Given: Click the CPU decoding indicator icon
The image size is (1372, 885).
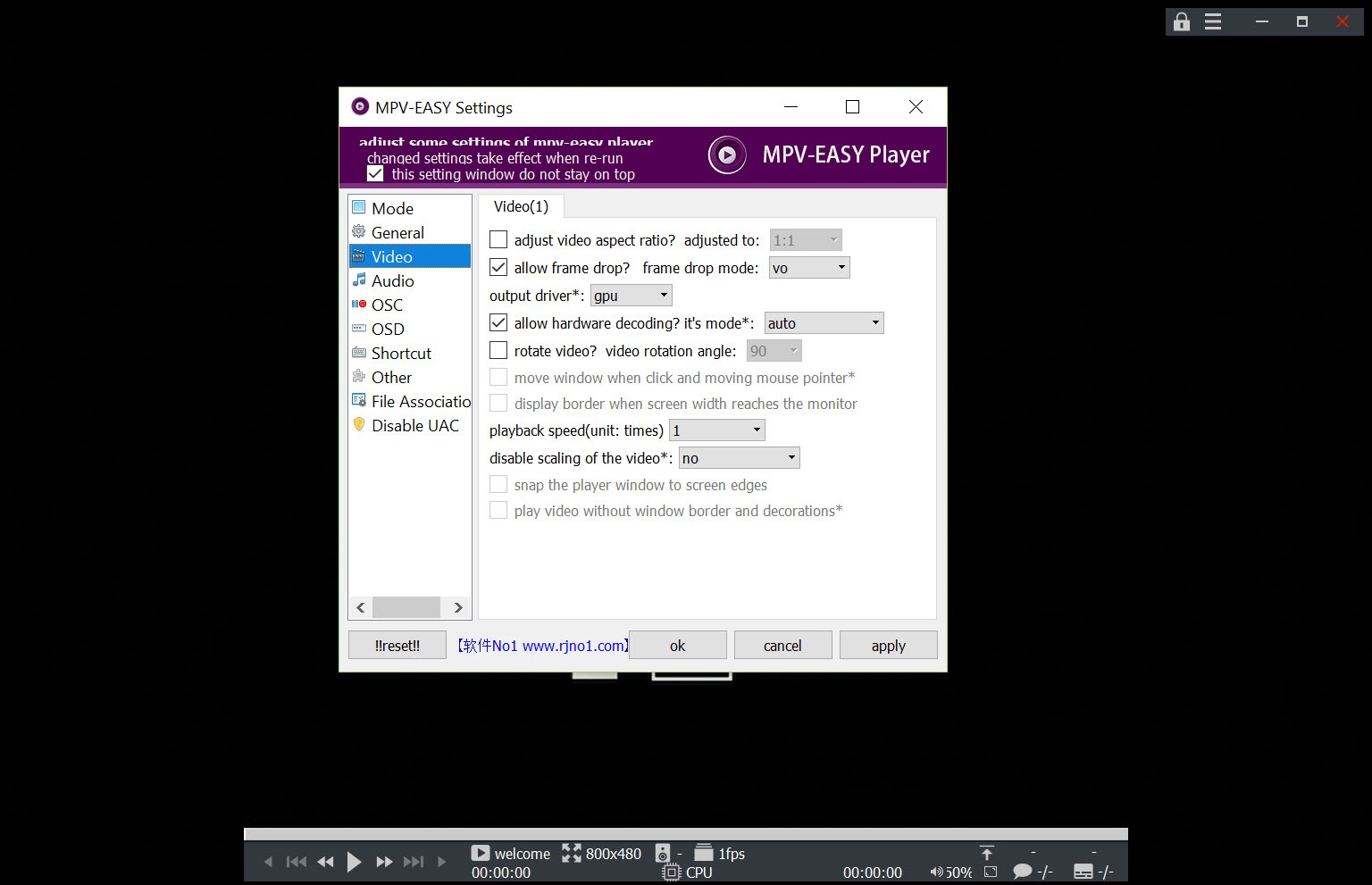Looking at the screenshot, I should [671, 872].
